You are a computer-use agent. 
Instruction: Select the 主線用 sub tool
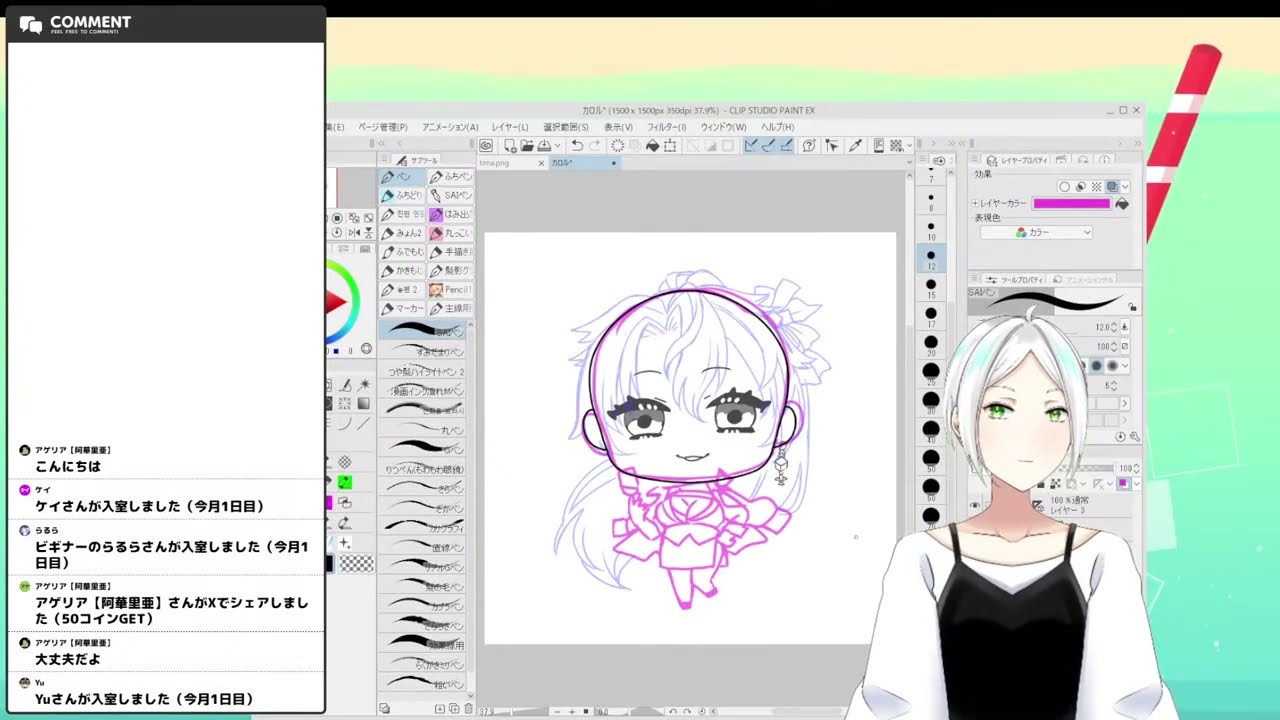pos(450,309)
